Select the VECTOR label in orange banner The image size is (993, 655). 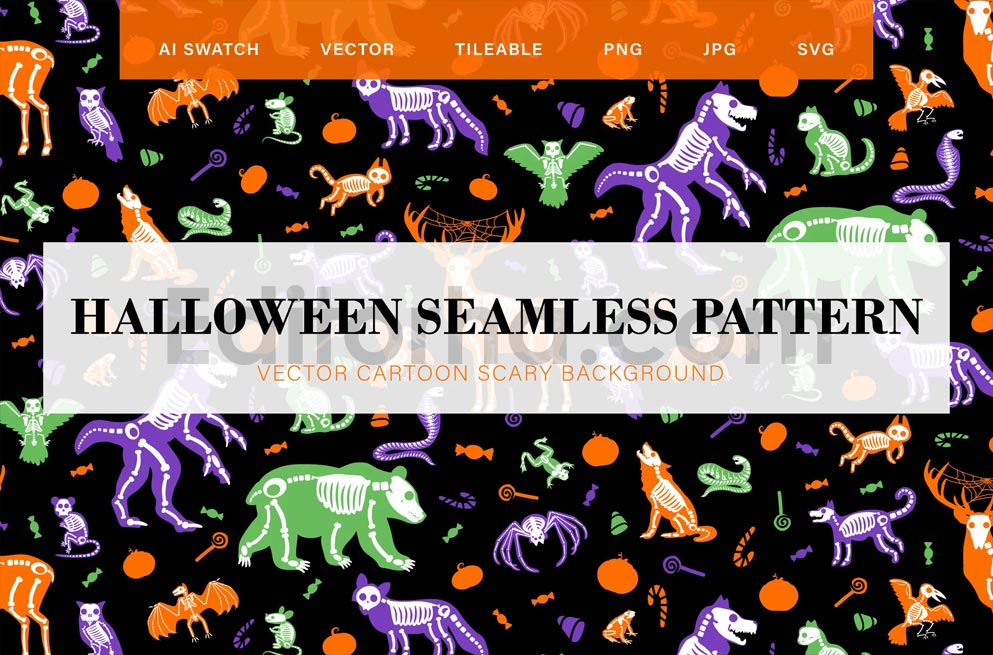pos(357,49)
